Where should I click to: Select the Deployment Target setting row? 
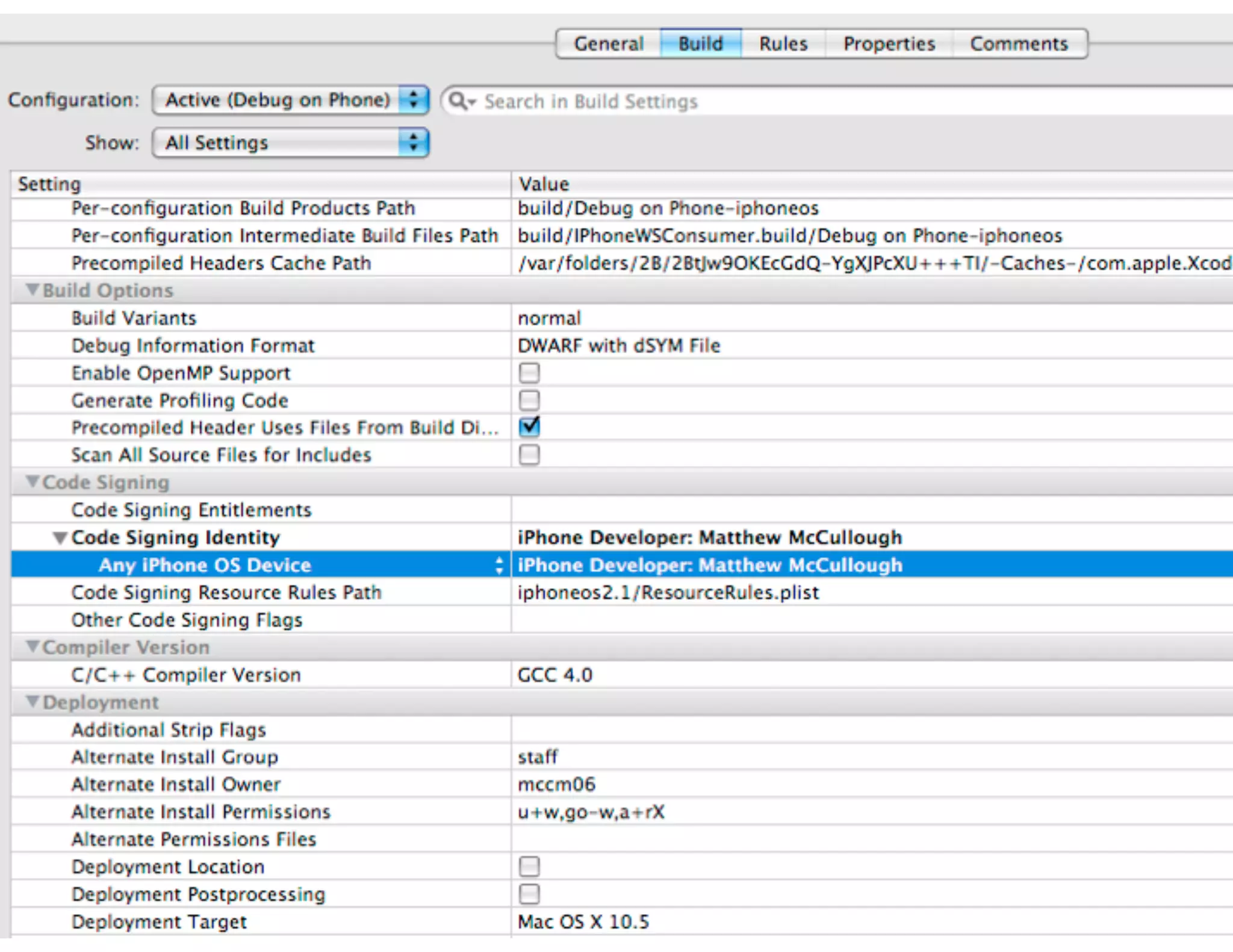[159, 922]
